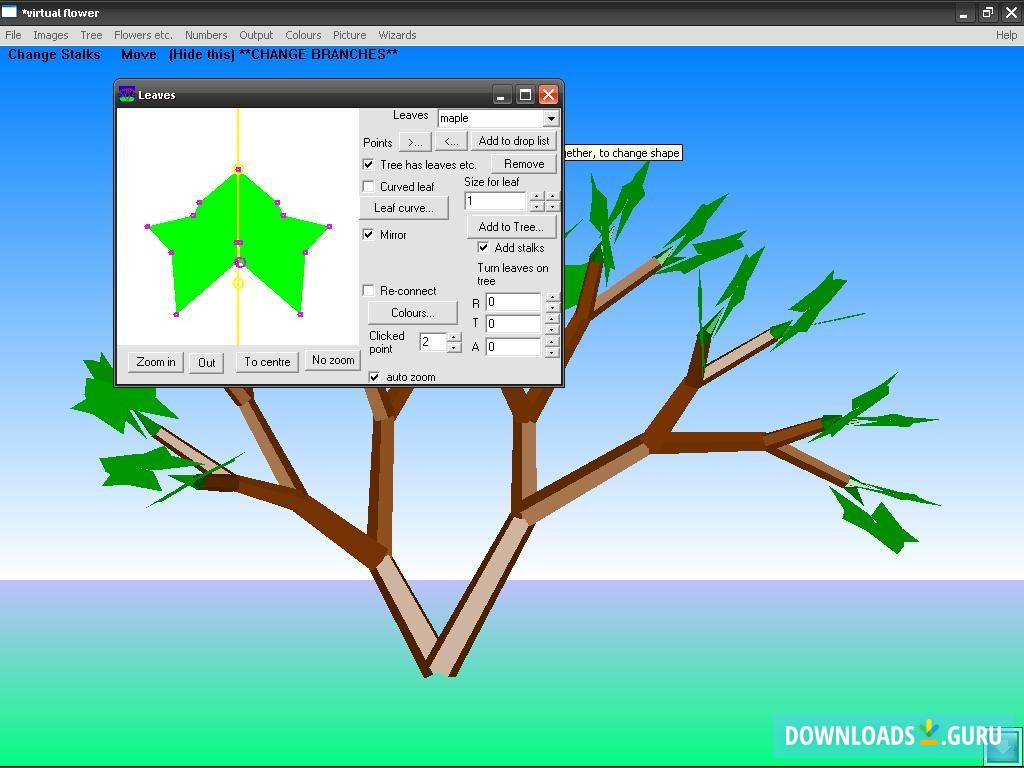Minimize the Leaves dialog window
This screenshot has height=768, width=1024.
501,95
